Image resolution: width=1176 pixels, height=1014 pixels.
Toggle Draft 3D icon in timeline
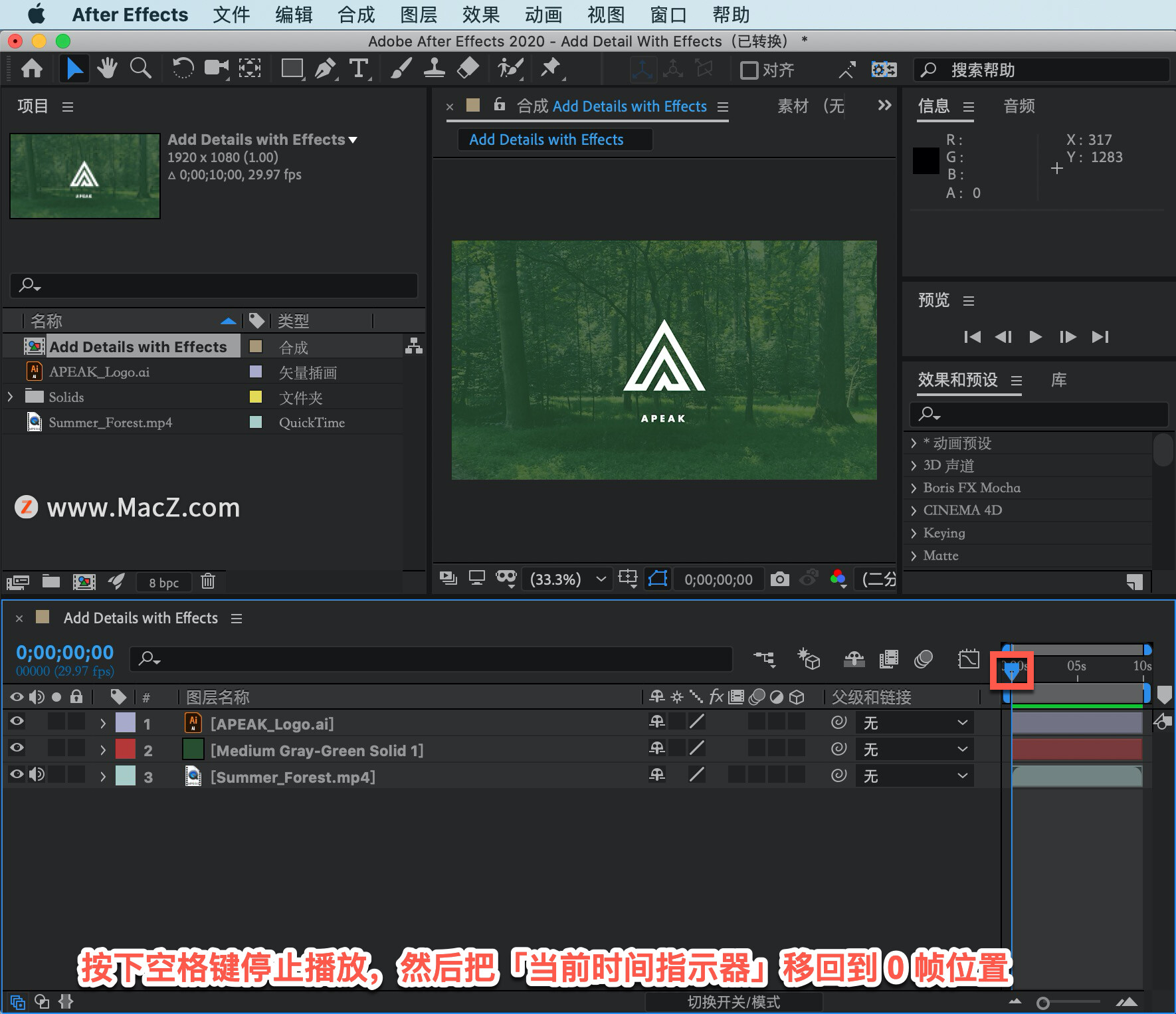pyautogui.click(x=809, y=659)
